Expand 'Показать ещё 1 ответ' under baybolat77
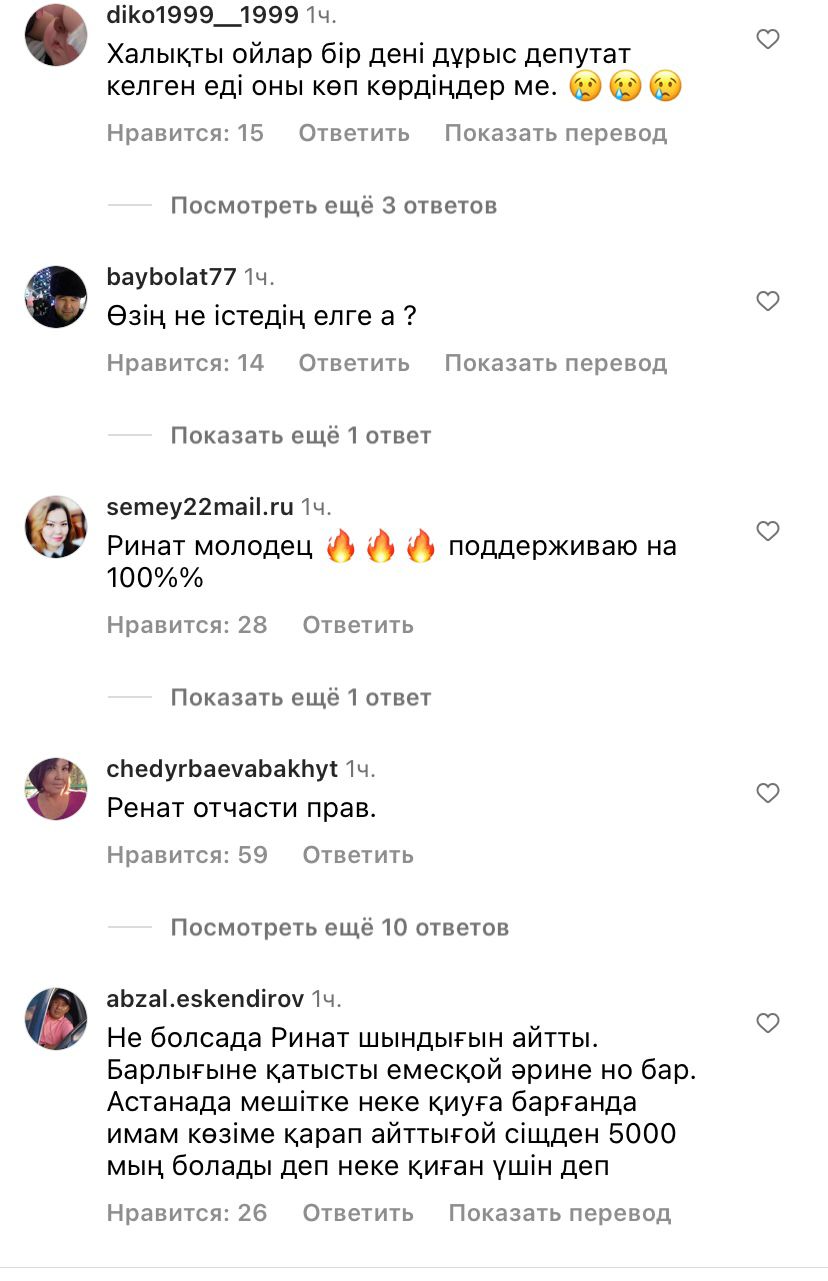 [x=301, y=435]
